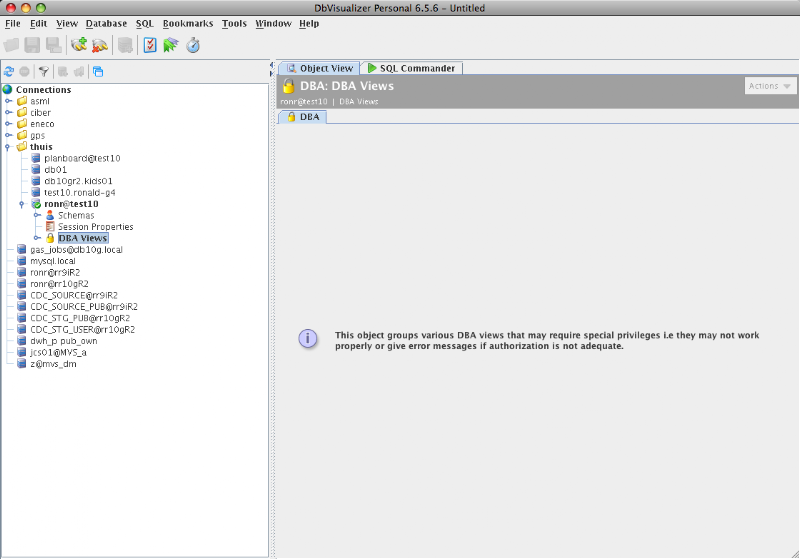
Task: Click the grayed folder icon beside window icon
Action: click(x=79, y=71)
